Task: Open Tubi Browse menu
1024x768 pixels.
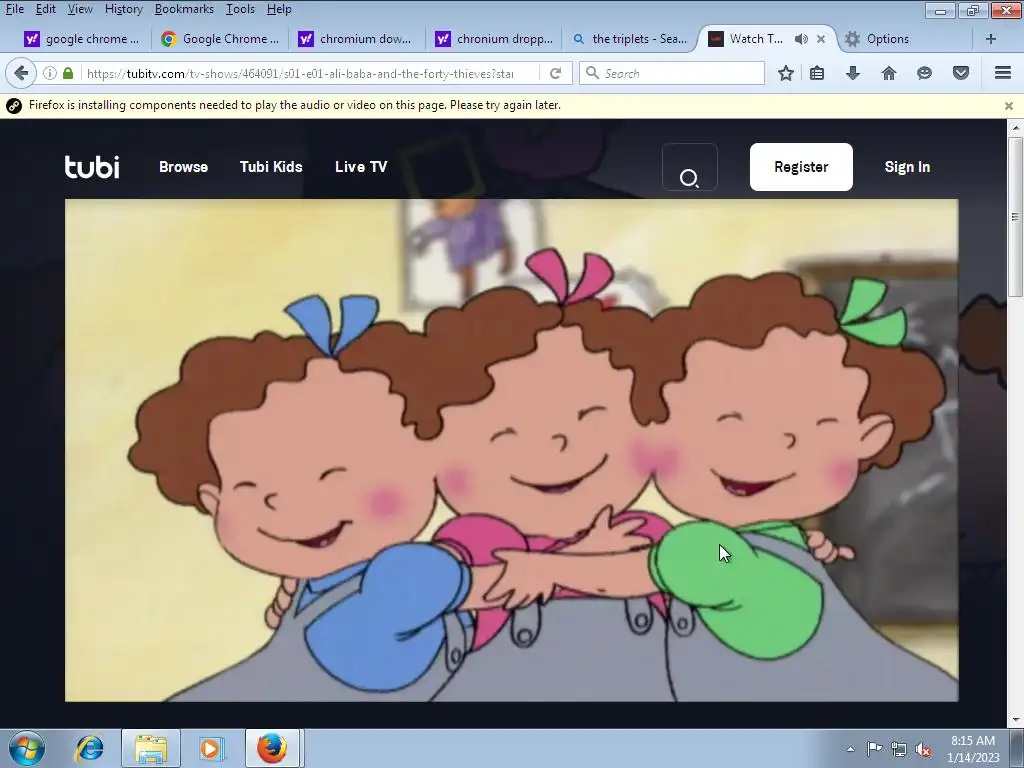Action: [184, 167]
